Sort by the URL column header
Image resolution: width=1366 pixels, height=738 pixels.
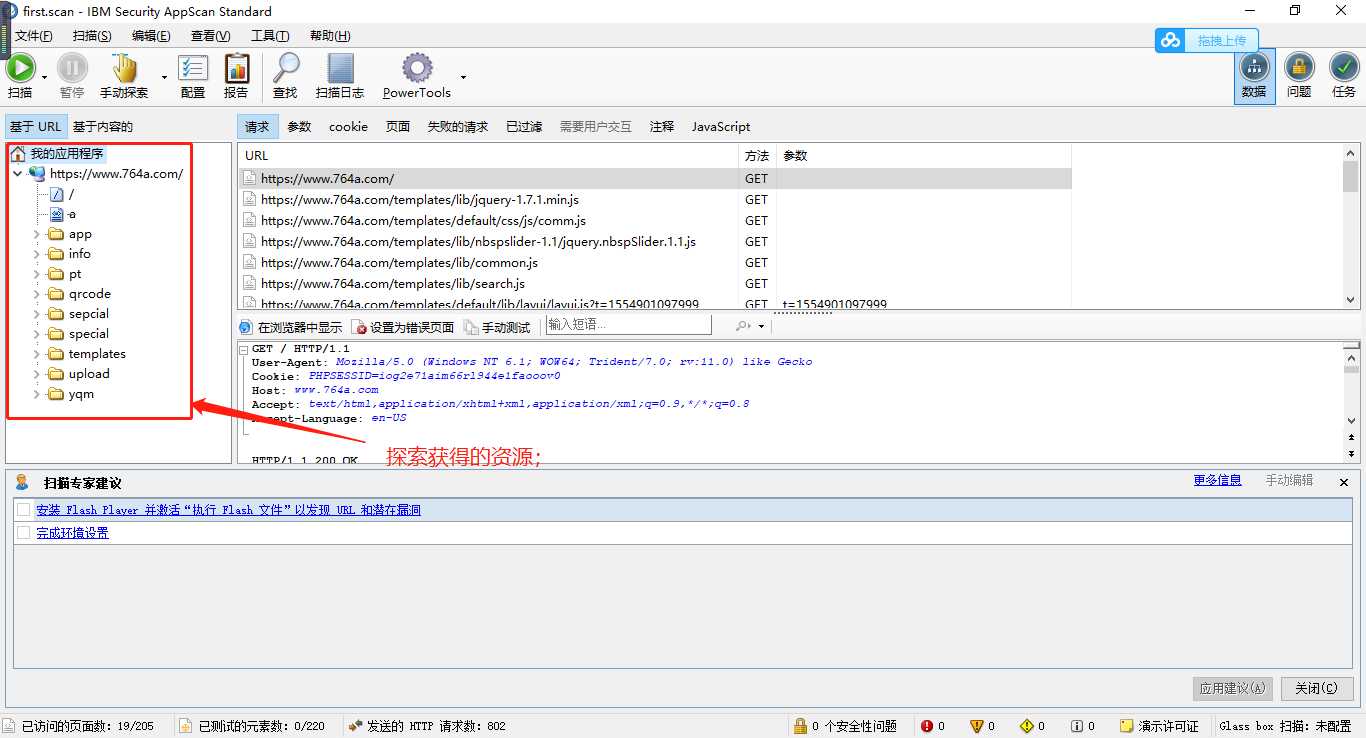point(488,156)
